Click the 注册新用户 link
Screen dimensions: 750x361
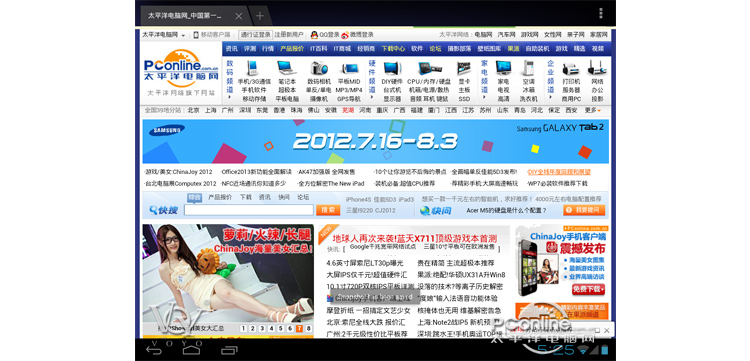289,35
